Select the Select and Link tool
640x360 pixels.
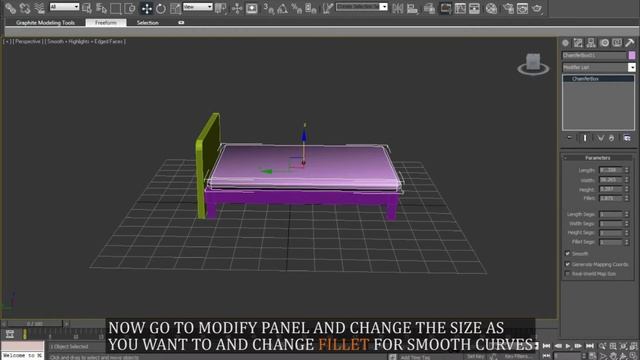tap(10, 8)
